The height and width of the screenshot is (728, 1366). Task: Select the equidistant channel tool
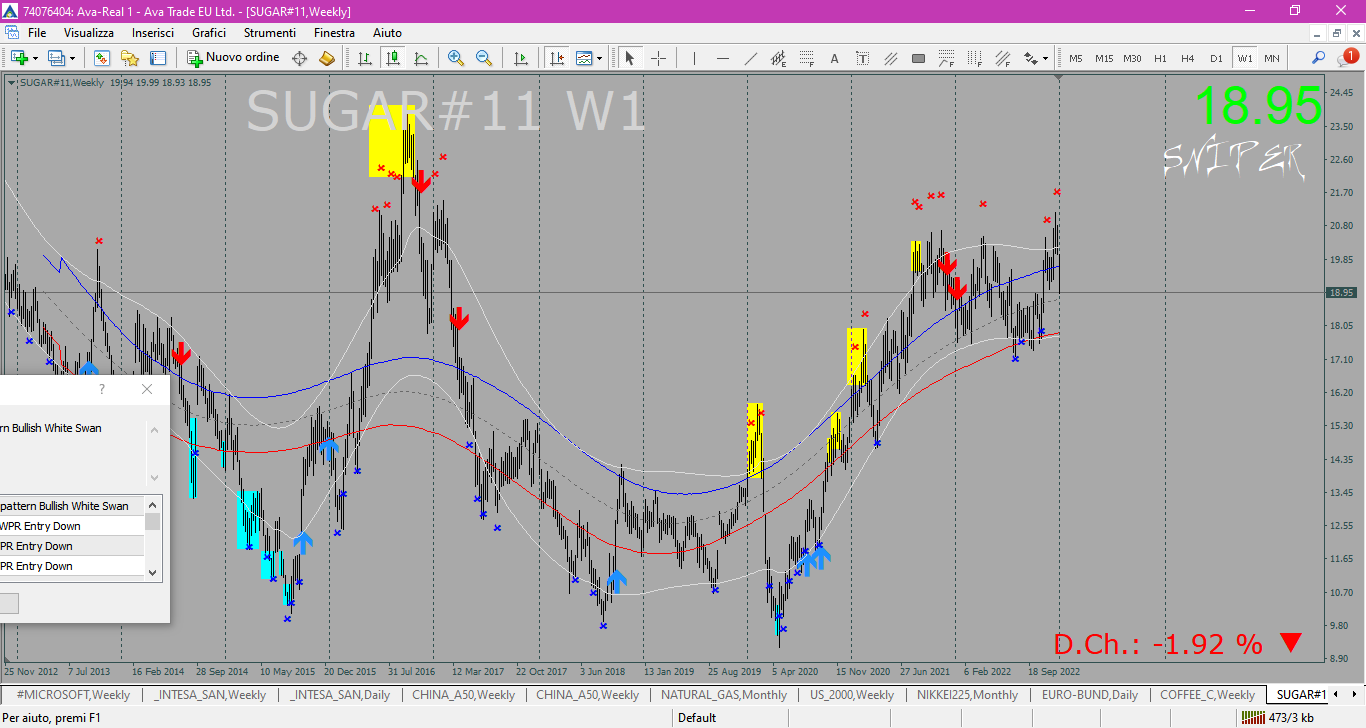[x=778, y=58]
